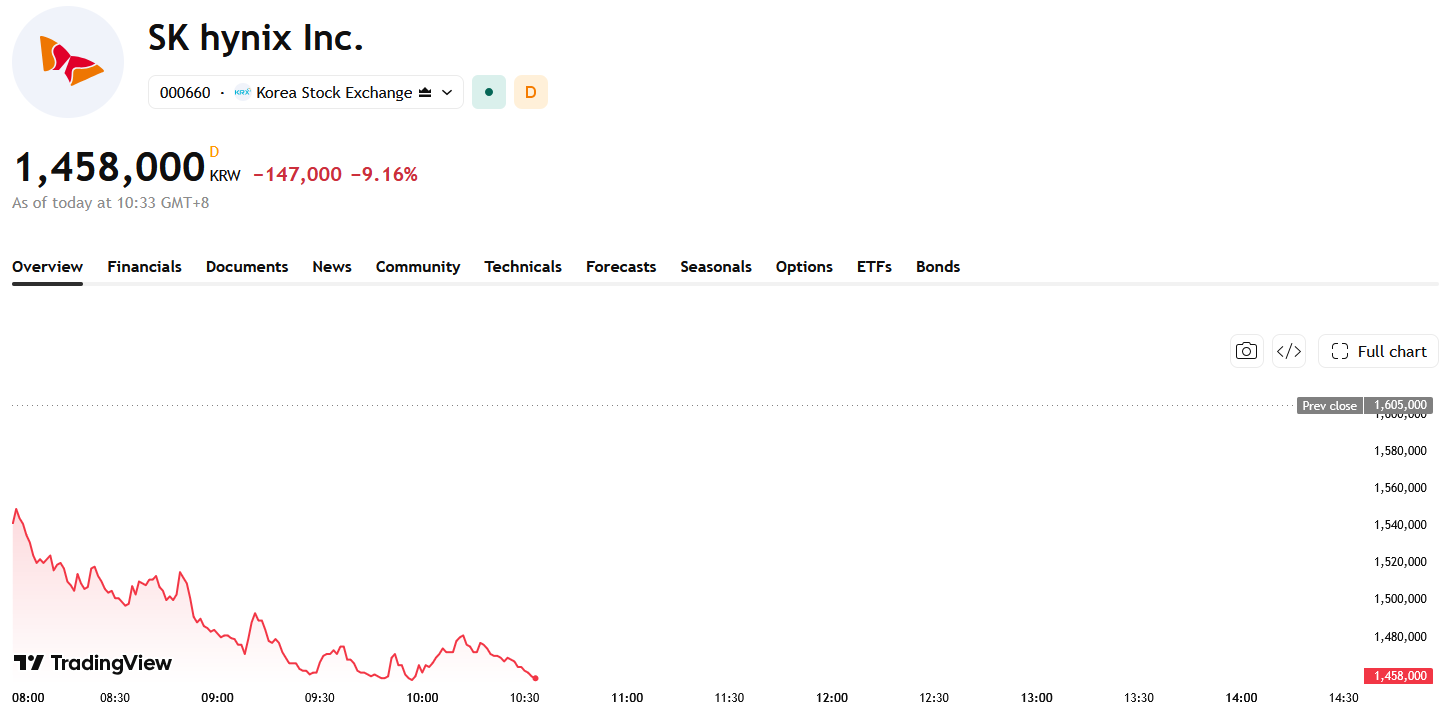Click the KRW currency label
1444x722 pixels.
pyautogui.click(x=225, y=176)
